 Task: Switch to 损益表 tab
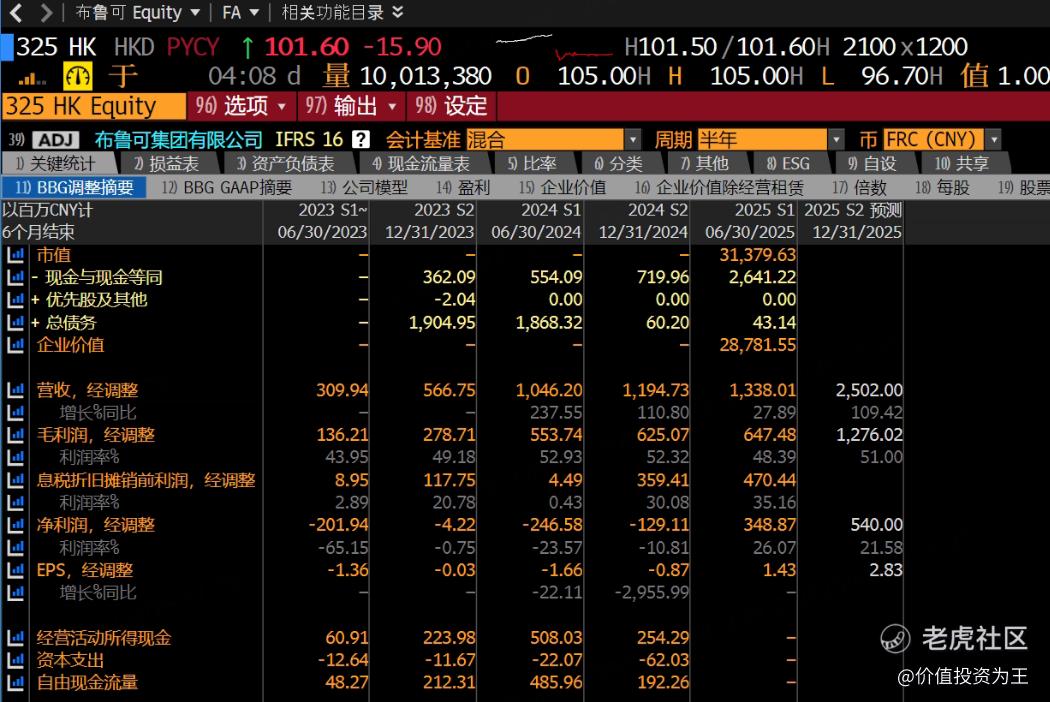pyautogui.click(x=167, y=163)
